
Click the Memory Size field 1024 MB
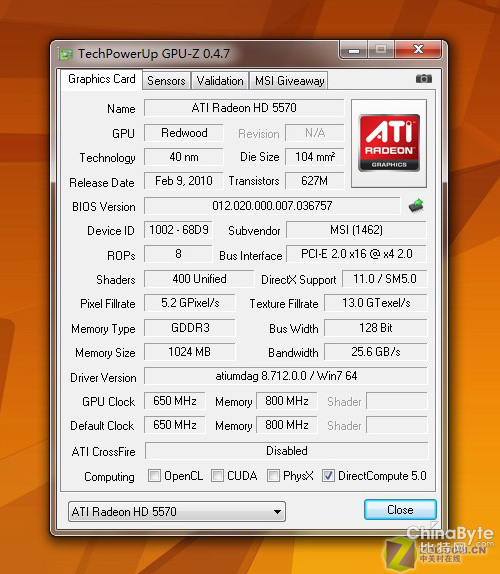tap(190, 352)
